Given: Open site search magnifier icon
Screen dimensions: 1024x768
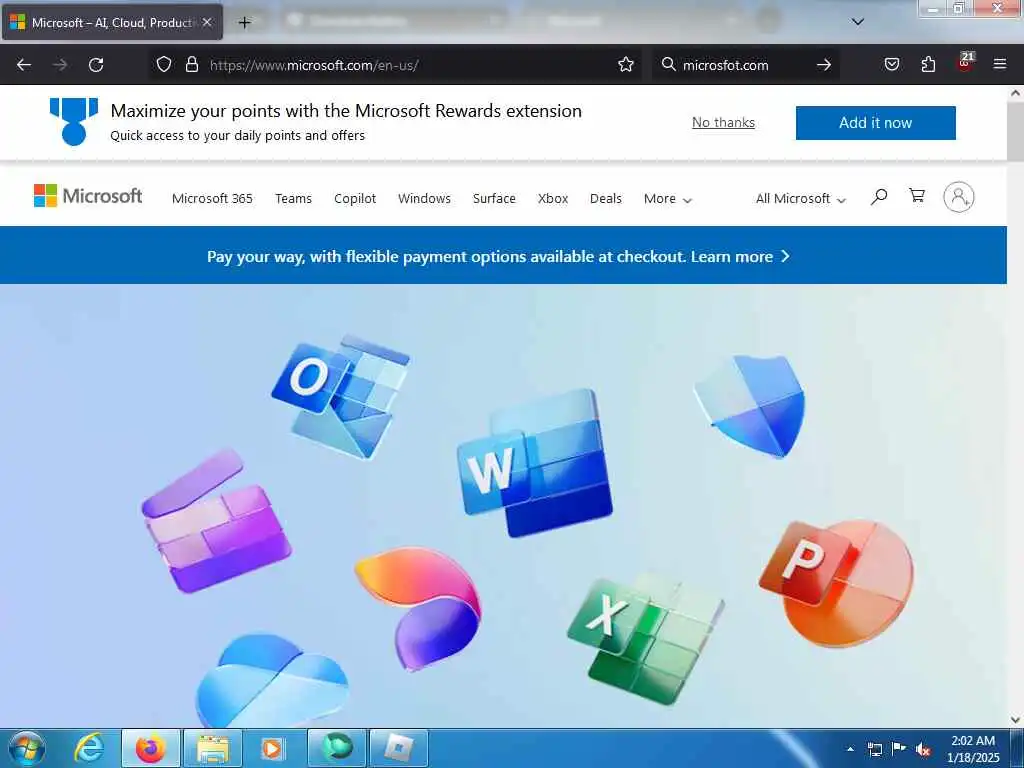Looking at the screenshot, I should click(879, 196).
